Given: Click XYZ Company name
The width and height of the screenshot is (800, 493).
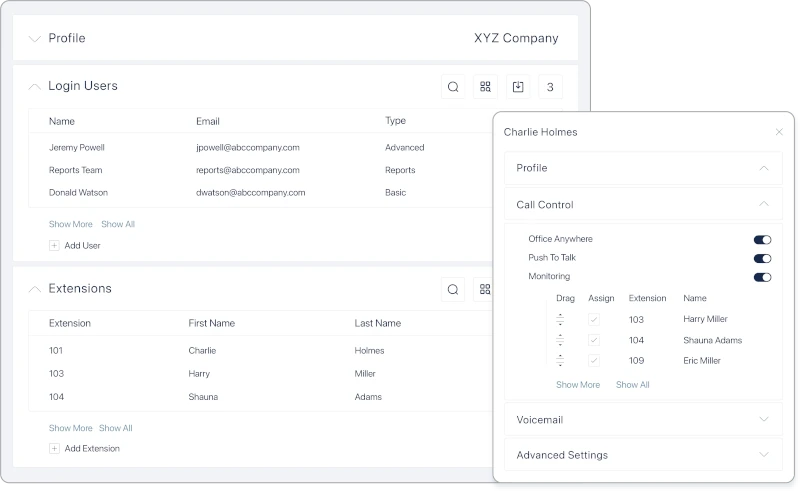Looking at the screenshot, I should (516, 38).
